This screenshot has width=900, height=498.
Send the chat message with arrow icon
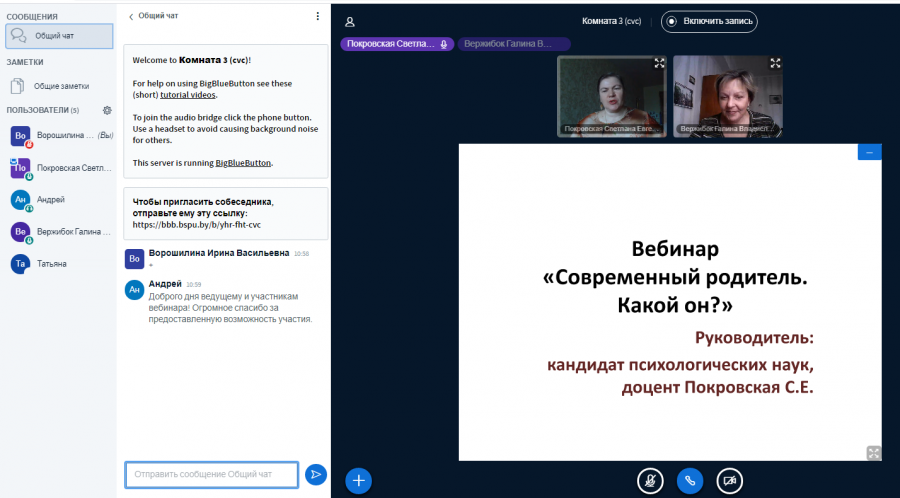pos(316,474)
